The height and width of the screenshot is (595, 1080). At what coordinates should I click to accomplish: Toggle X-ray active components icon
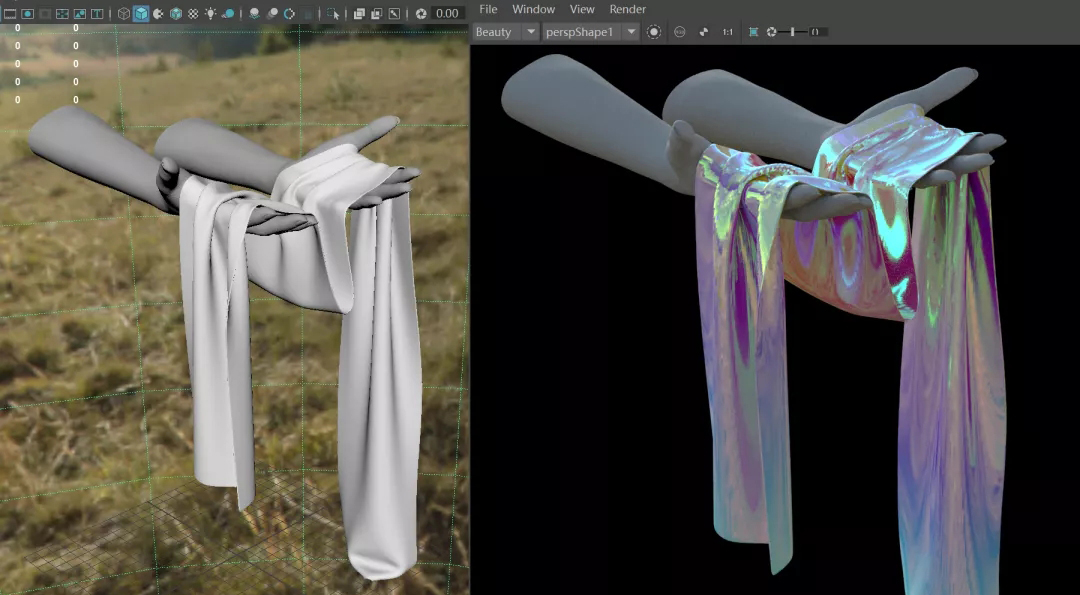pos(377,13)
